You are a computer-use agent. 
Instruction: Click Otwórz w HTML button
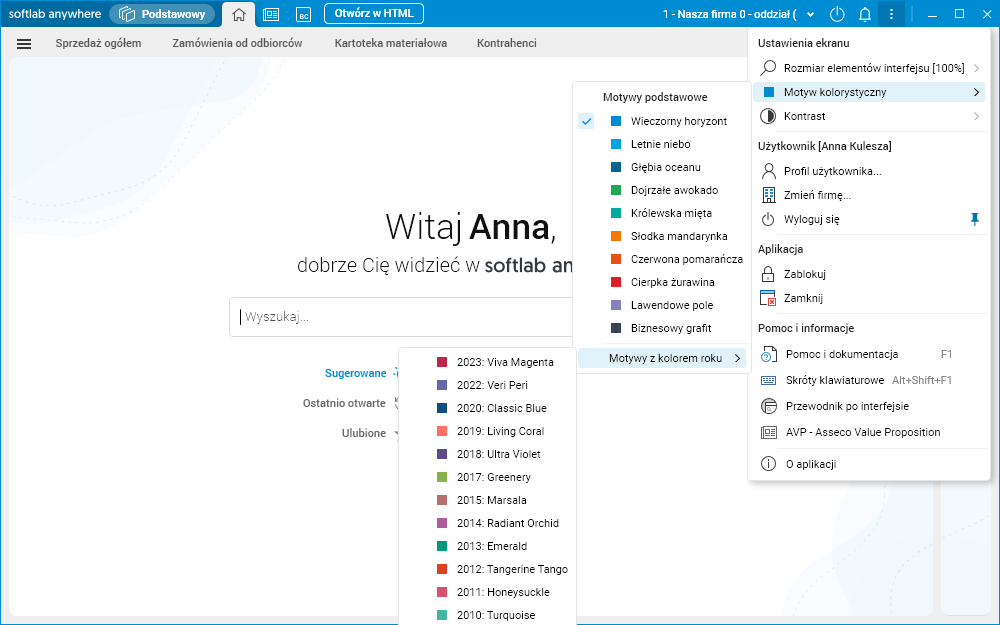374,13
